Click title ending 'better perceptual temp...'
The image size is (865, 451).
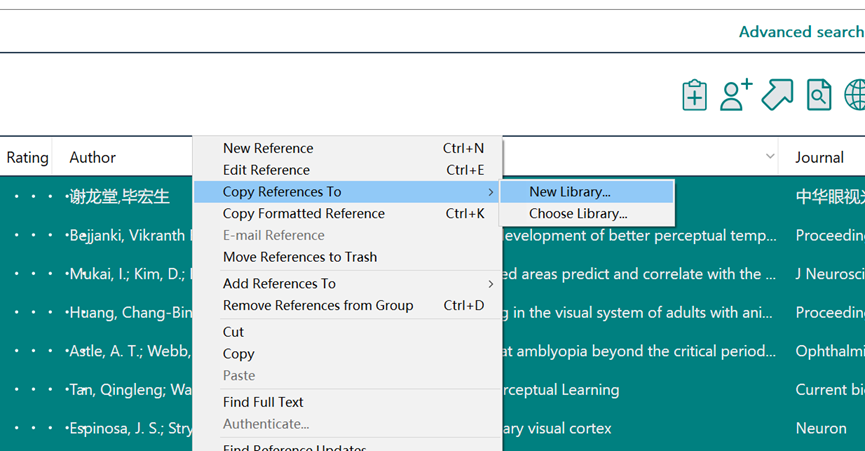pos(640,235)
